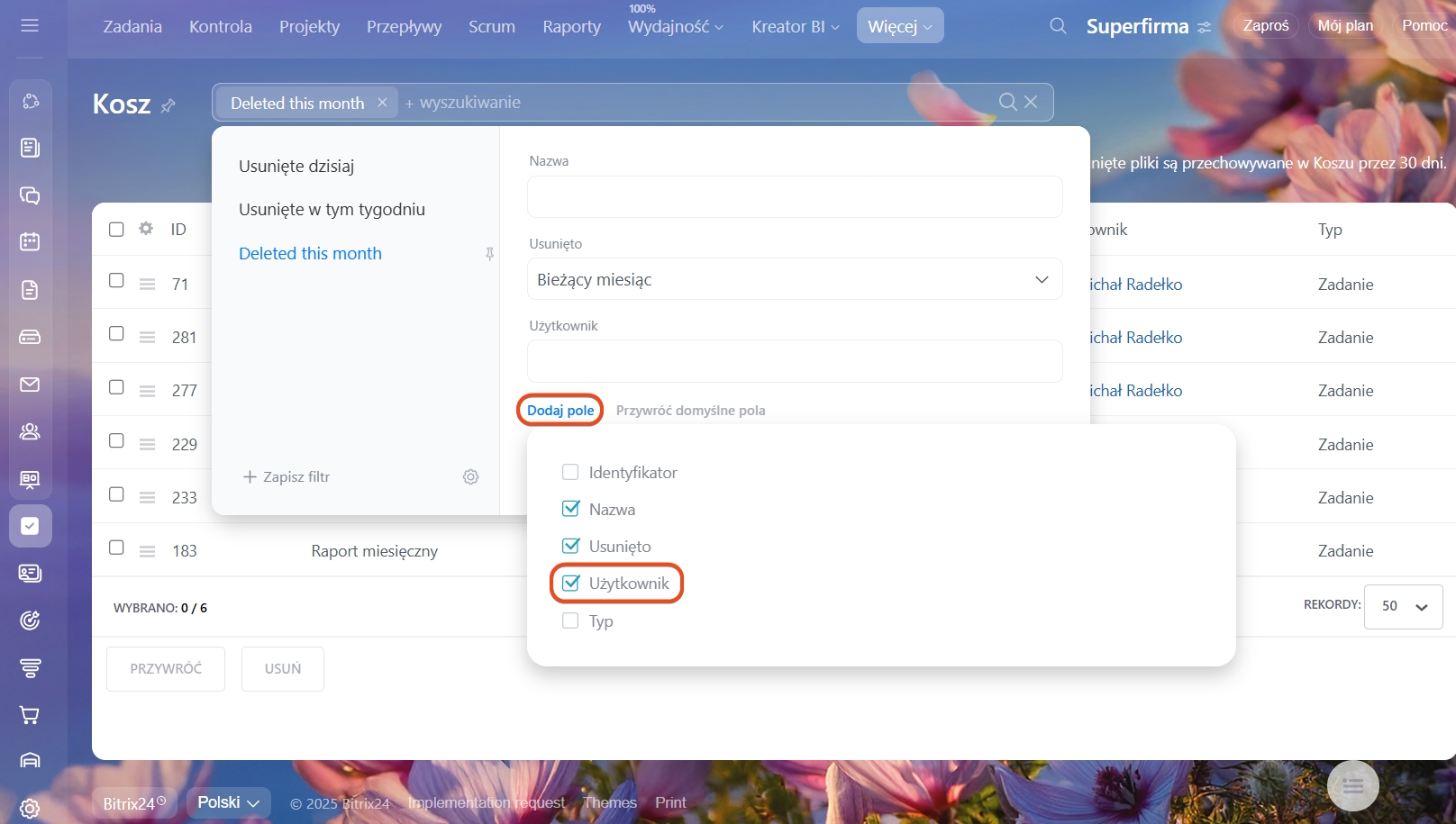Open row menu for task 229
1456x824 pixels.
(x=147, y=444)
